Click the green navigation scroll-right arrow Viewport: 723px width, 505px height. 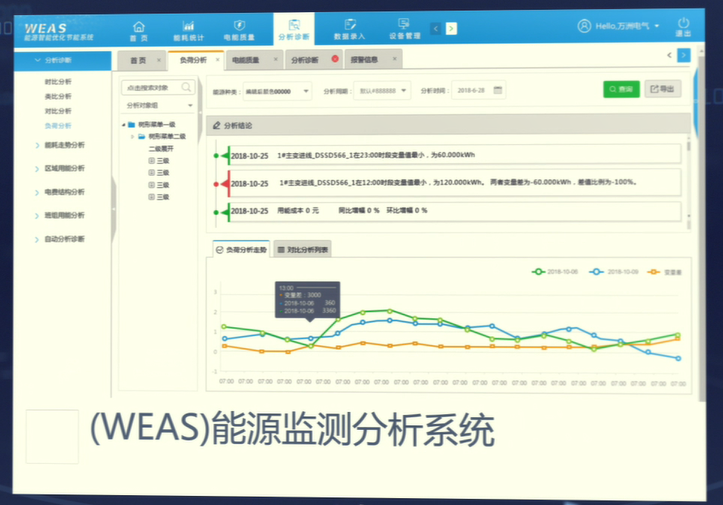point(451,29)
